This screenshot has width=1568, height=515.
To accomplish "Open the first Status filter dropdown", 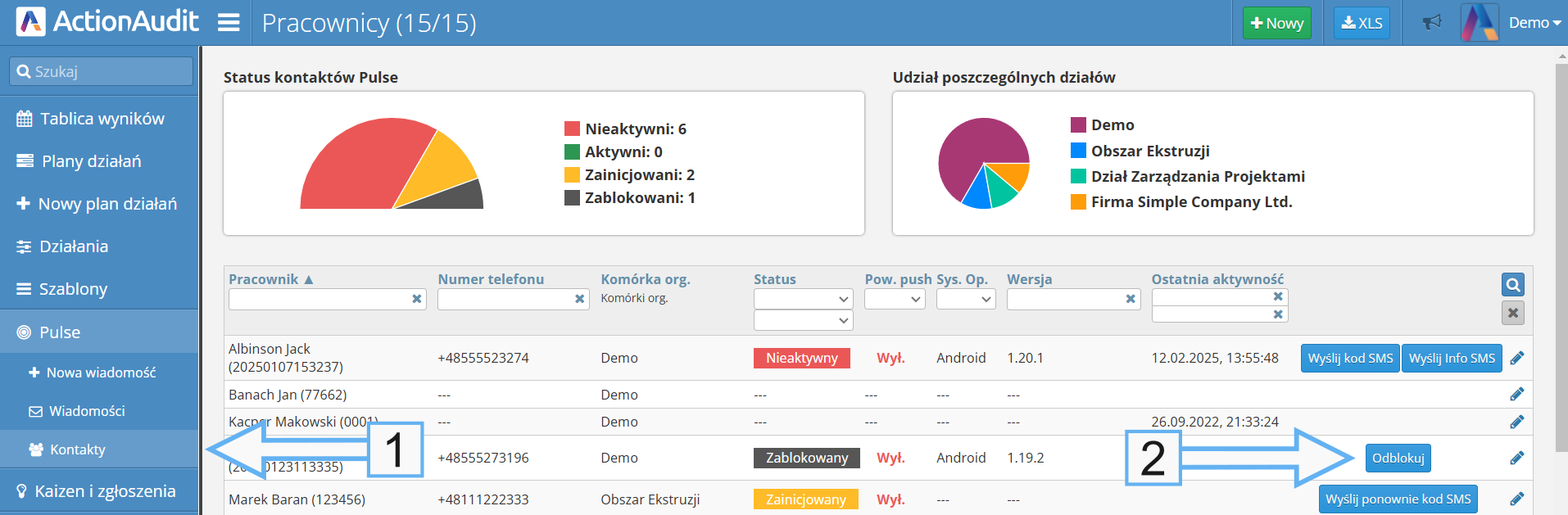I will (x=803, y=300).
